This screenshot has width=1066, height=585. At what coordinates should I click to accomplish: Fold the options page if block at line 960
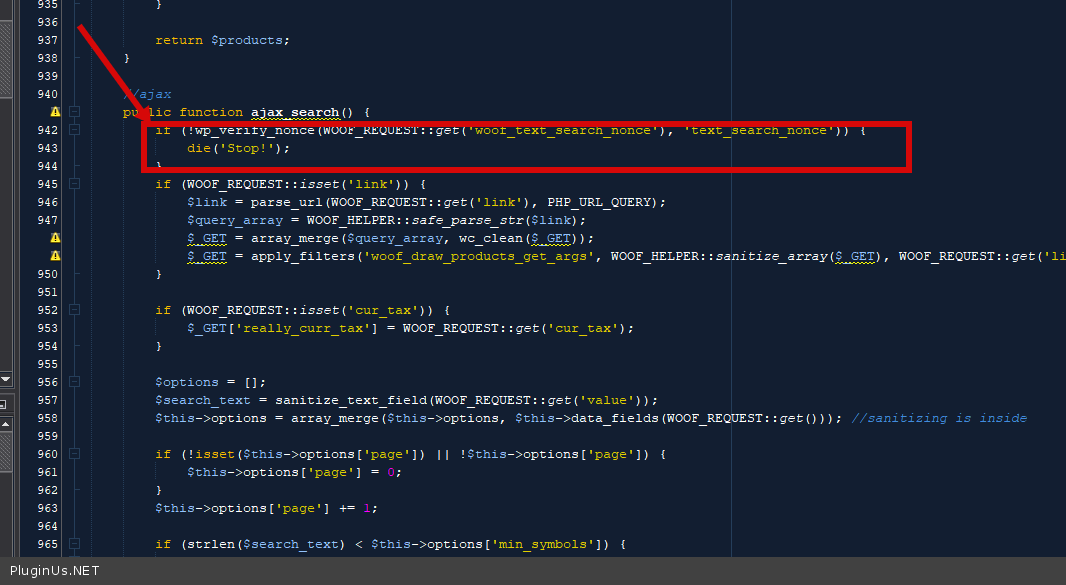[x=74, y=454]
